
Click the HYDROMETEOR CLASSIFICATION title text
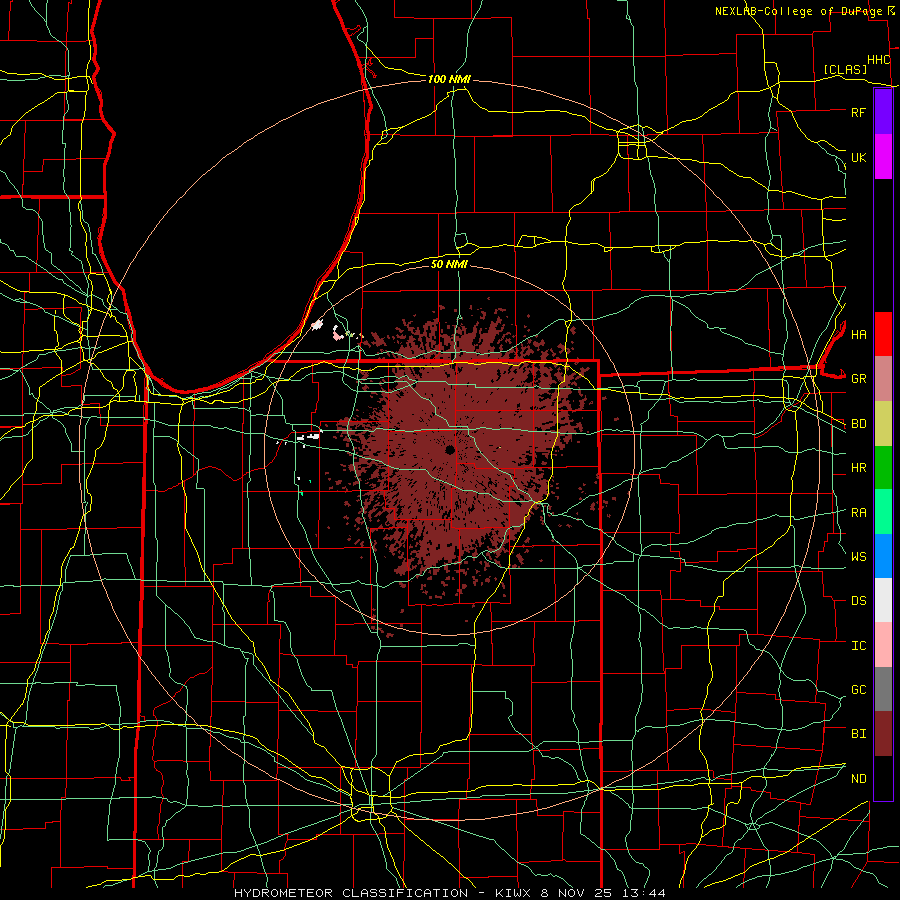click(x=351, y=893)
